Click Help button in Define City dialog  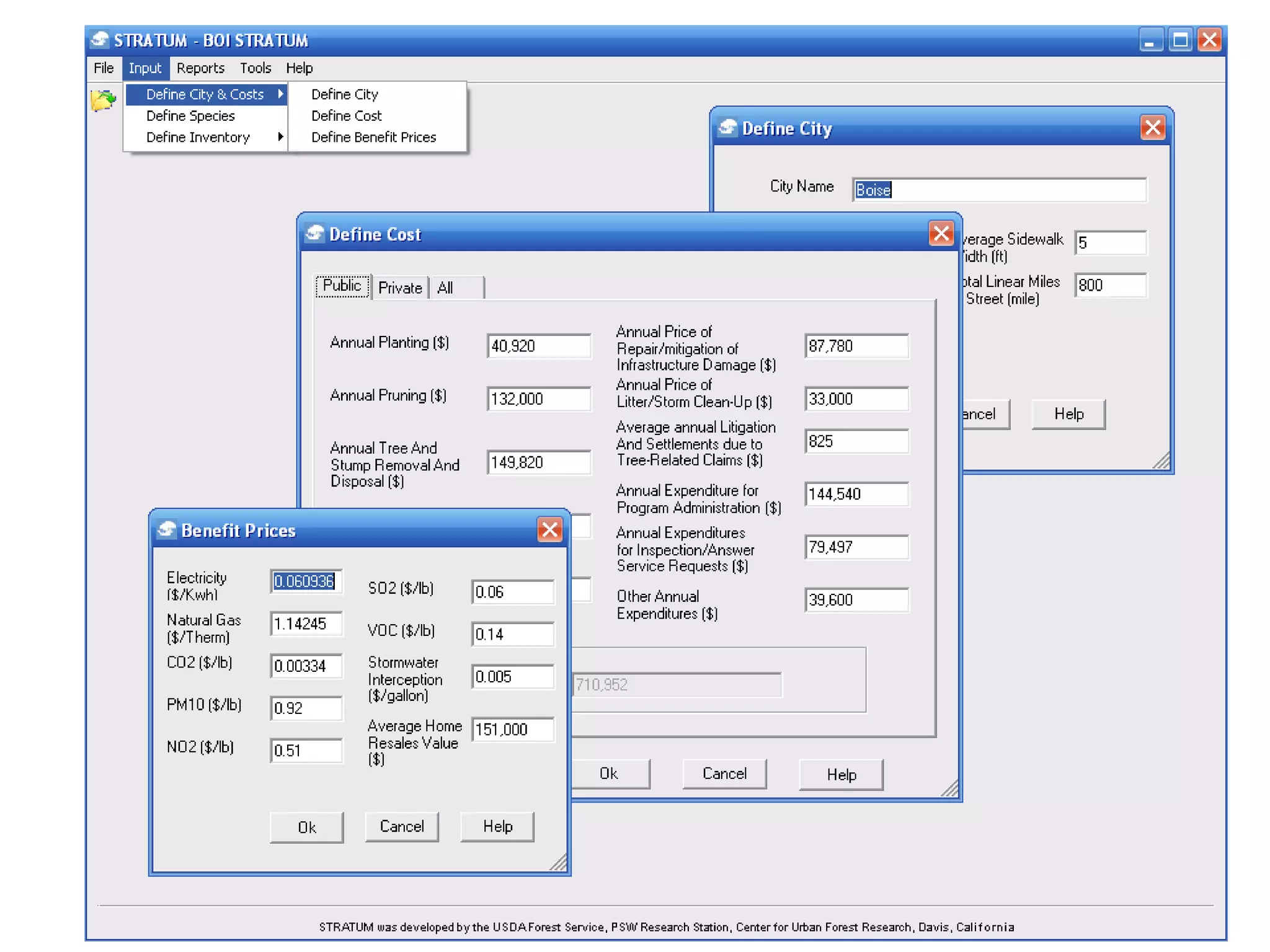tap(1068, 414)
